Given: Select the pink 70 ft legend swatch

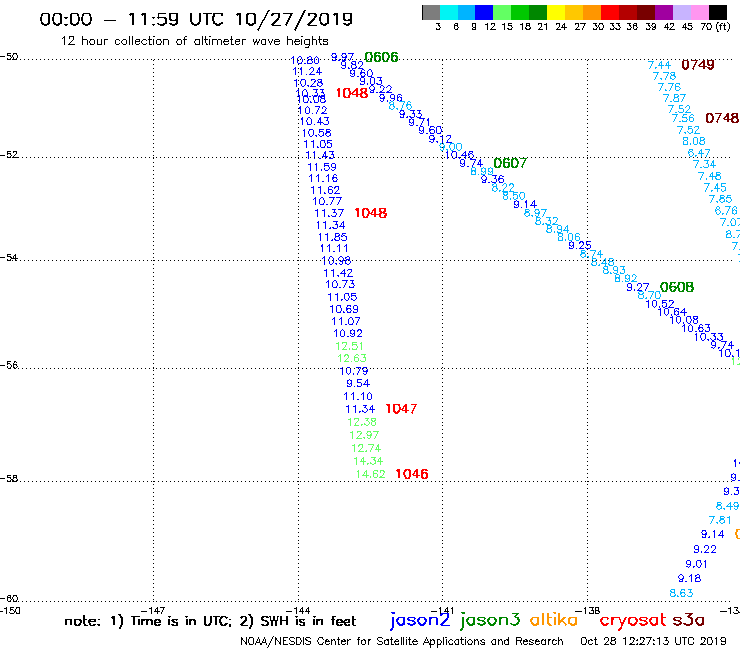Looking at the screenshot, I should (x=699, y=12).
